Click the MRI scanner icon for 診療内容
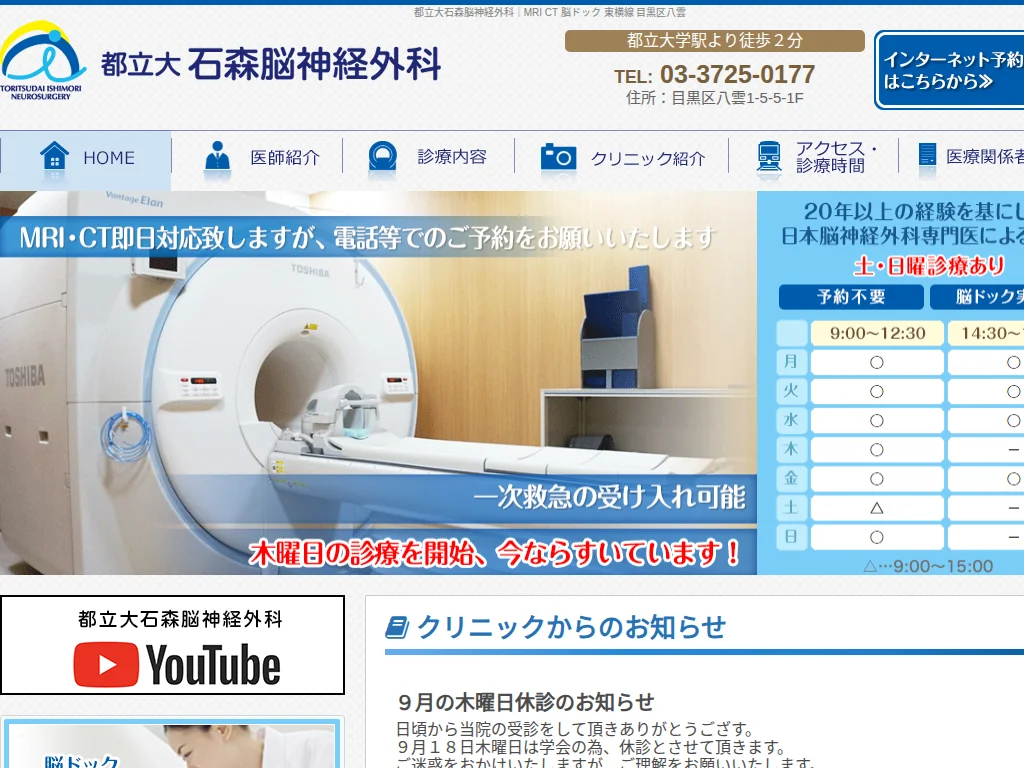This screenshot has height=768, width=1024. (382, 157)
